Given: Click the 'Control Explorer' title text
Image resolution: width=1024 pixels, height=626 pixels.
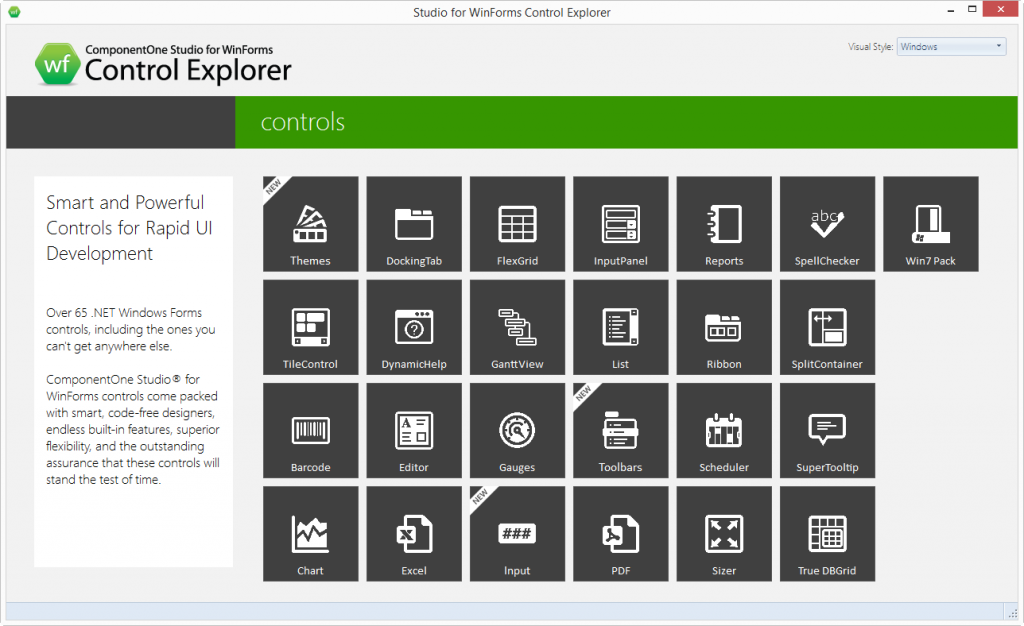Looking at the screenshot, I should click(x=188, y=70).
